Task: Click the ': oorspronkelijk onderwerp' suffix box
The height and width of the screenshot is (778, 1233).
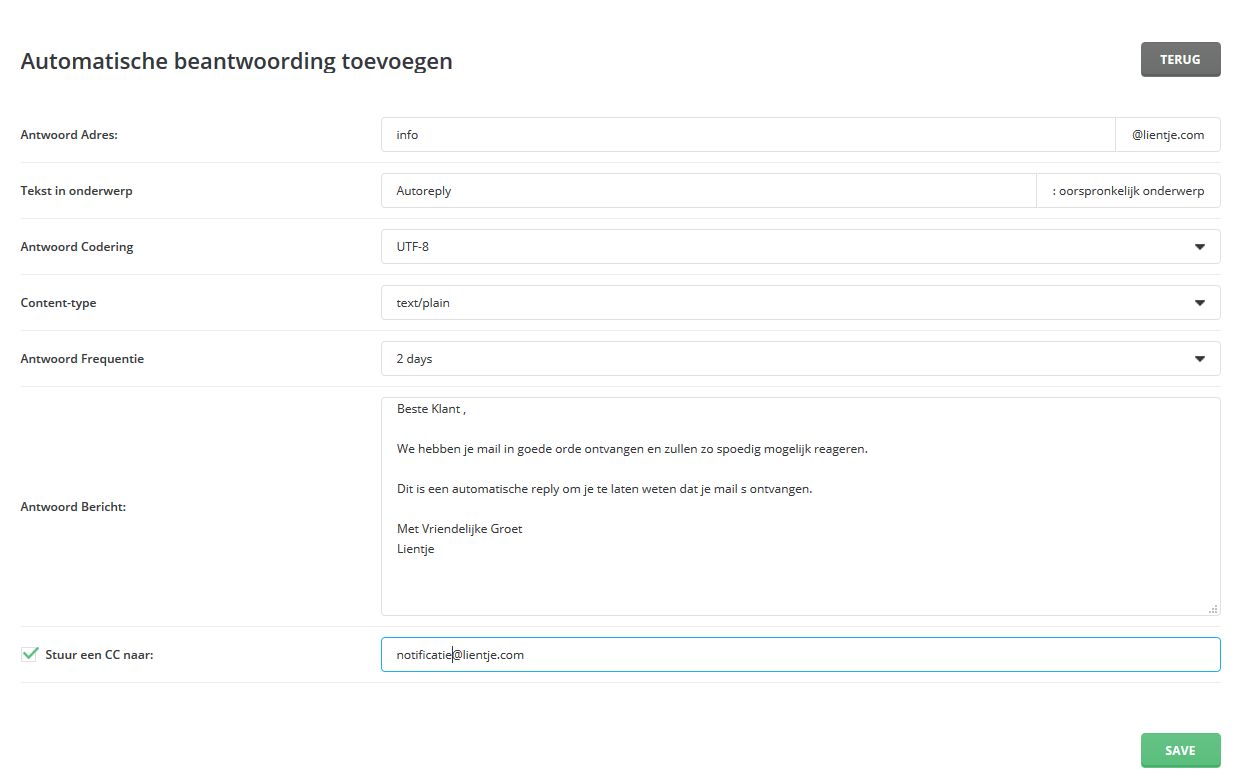Action: pyautogui.click(x=1128, y=191)
